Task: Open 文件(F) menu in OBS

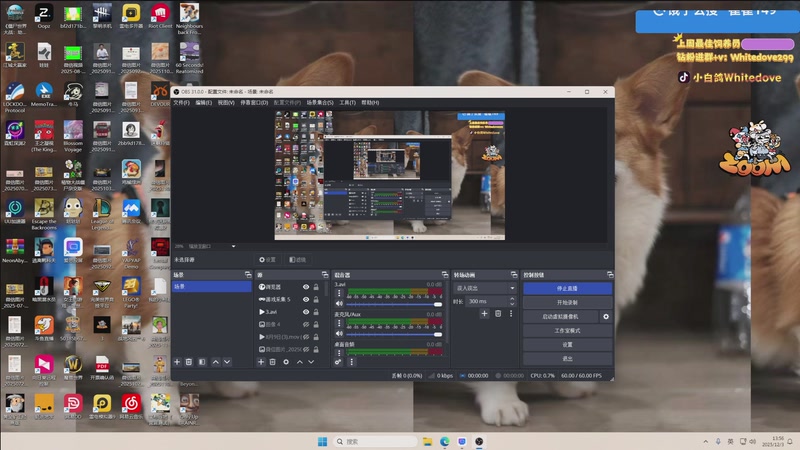Action: (181, 103)
